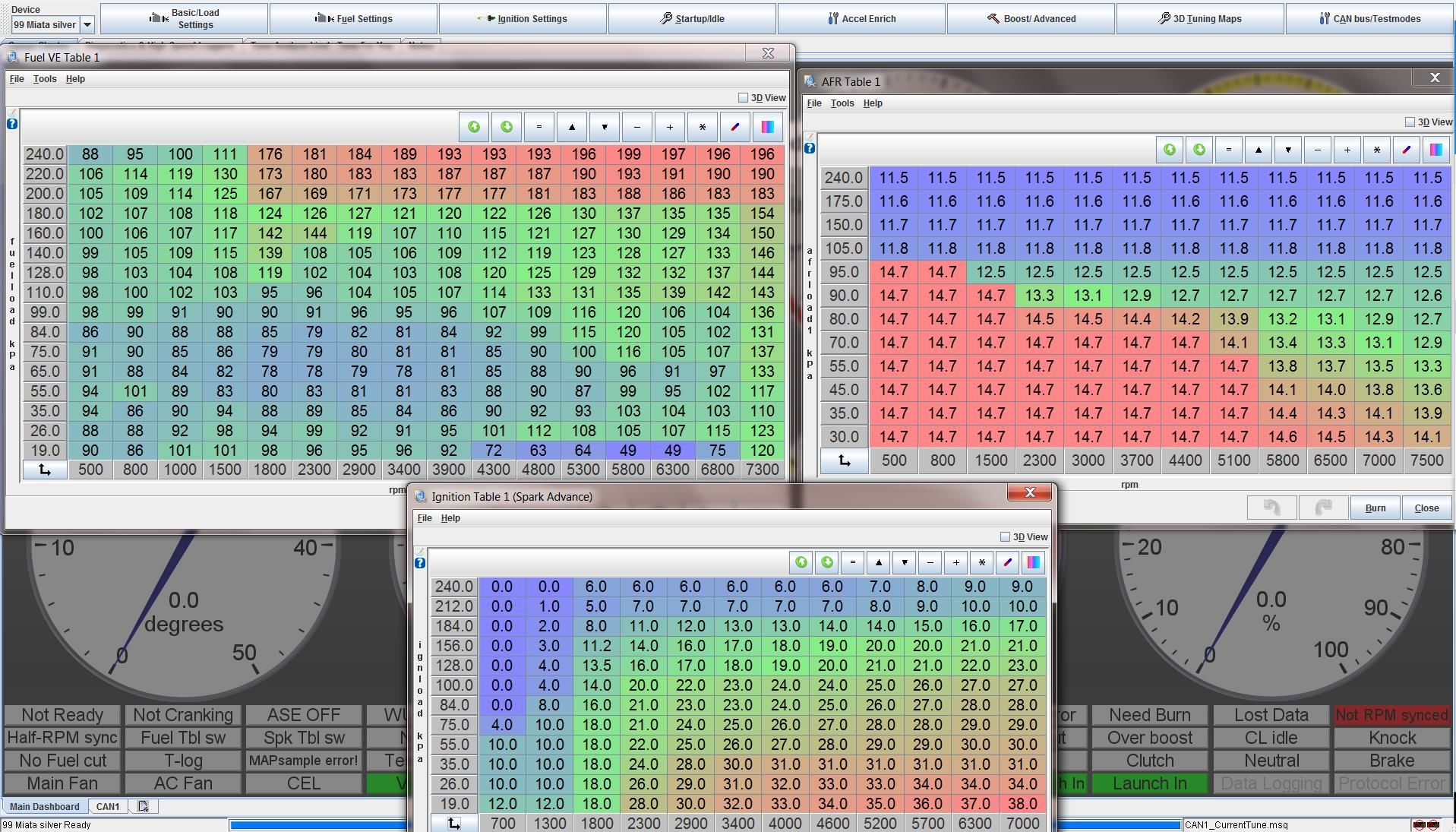Open the Device dropdown showing 99 Miata silver
1456x832 pixels.
pyautogui.click(x=87, y=24)
